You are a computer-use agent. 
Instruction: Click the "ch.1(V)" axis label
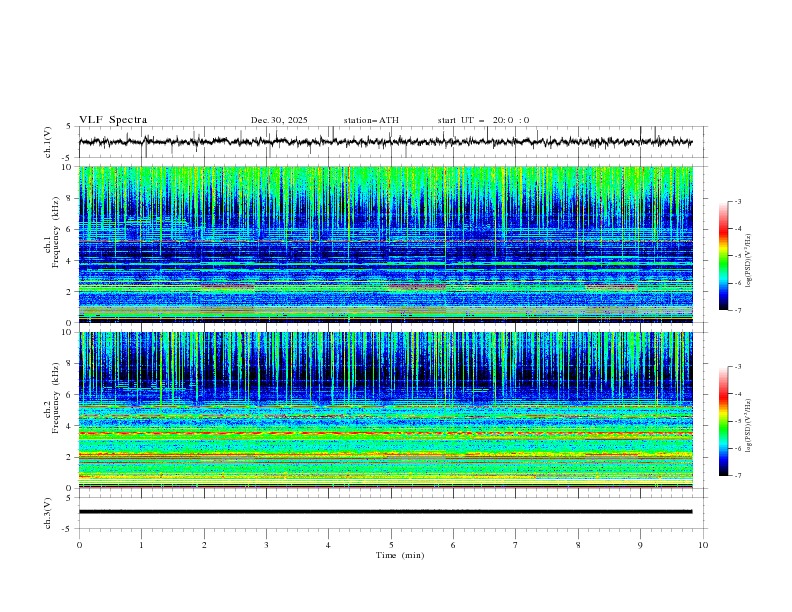[x=47, y=142]
